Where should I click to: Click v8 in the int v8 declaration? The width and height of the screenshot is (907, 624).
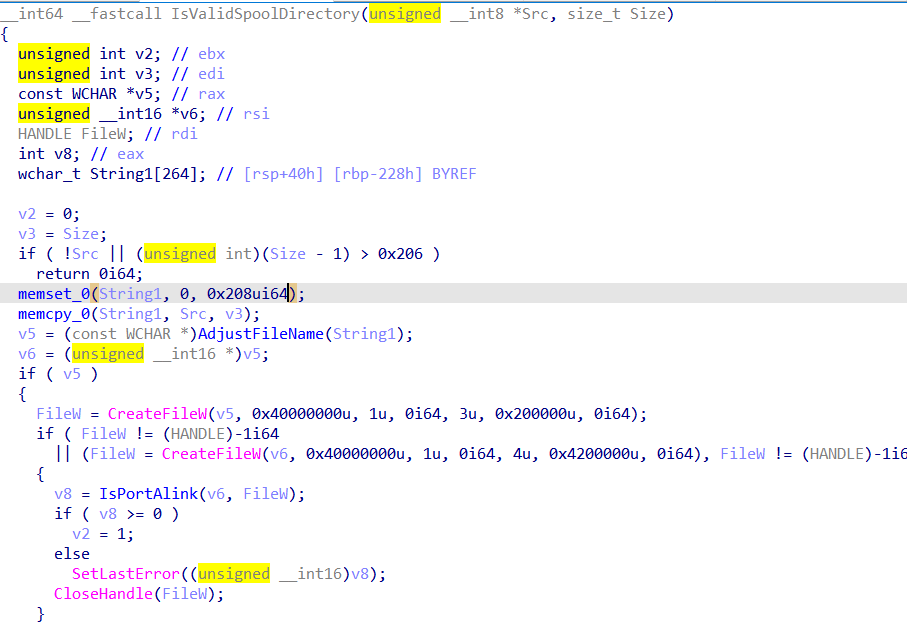(x=63, y=154)
